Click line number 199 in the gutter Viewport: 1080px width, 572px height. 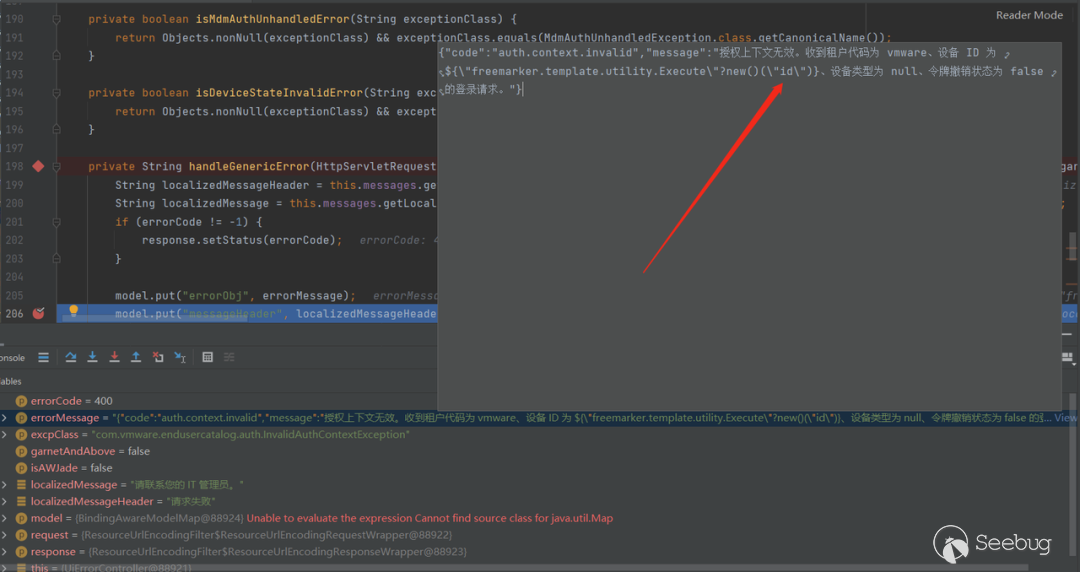click(14, 185)
